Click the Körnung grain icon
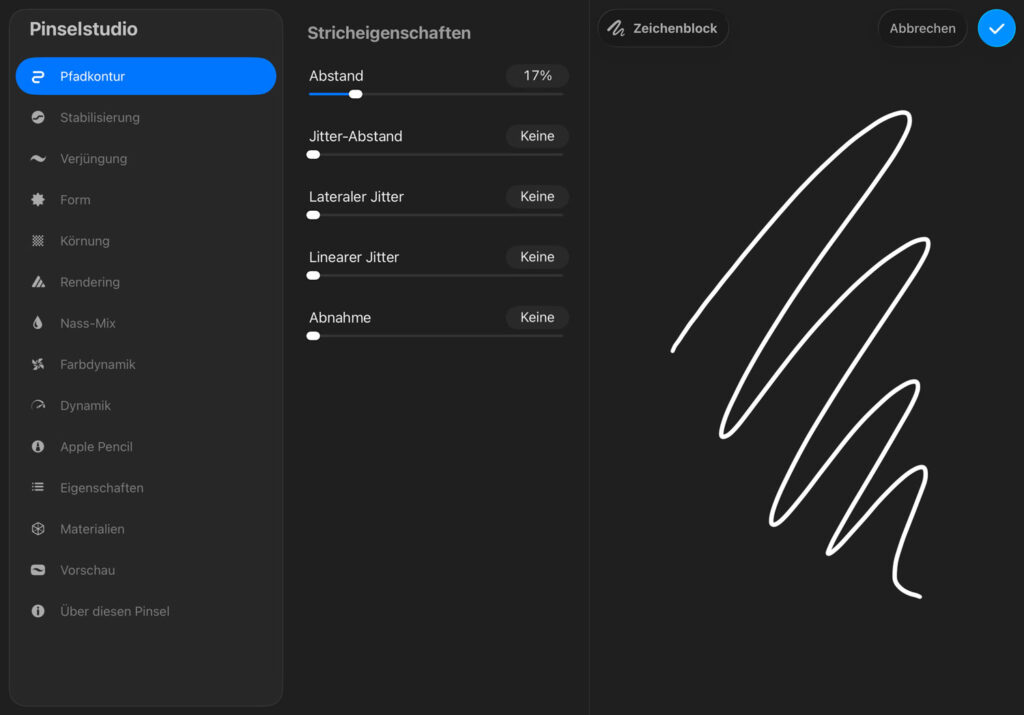This screenshot has width=1024, height=715. click(38, 241)
